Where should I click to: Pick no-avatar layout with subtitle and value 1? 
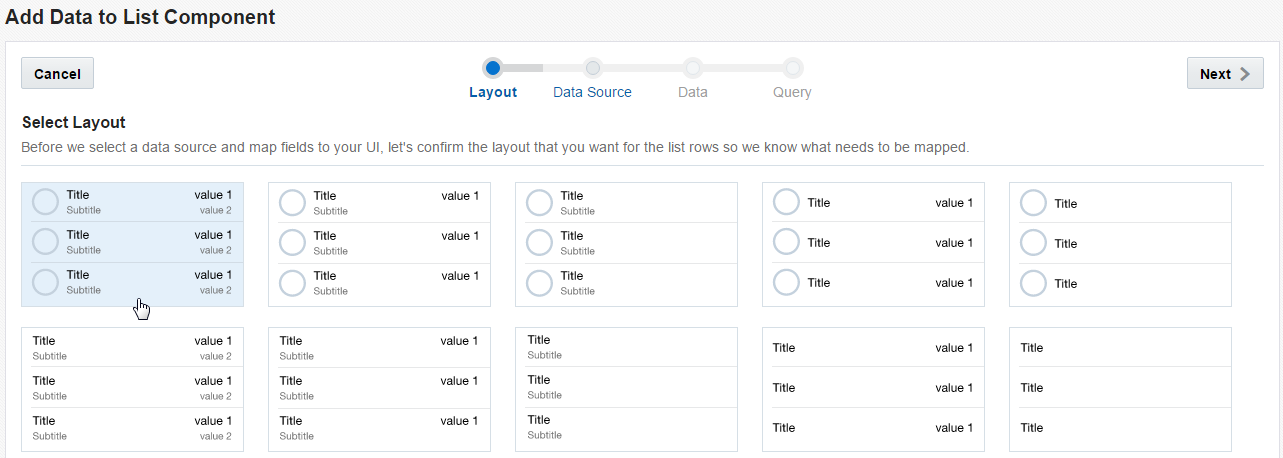tap(379, 389)
